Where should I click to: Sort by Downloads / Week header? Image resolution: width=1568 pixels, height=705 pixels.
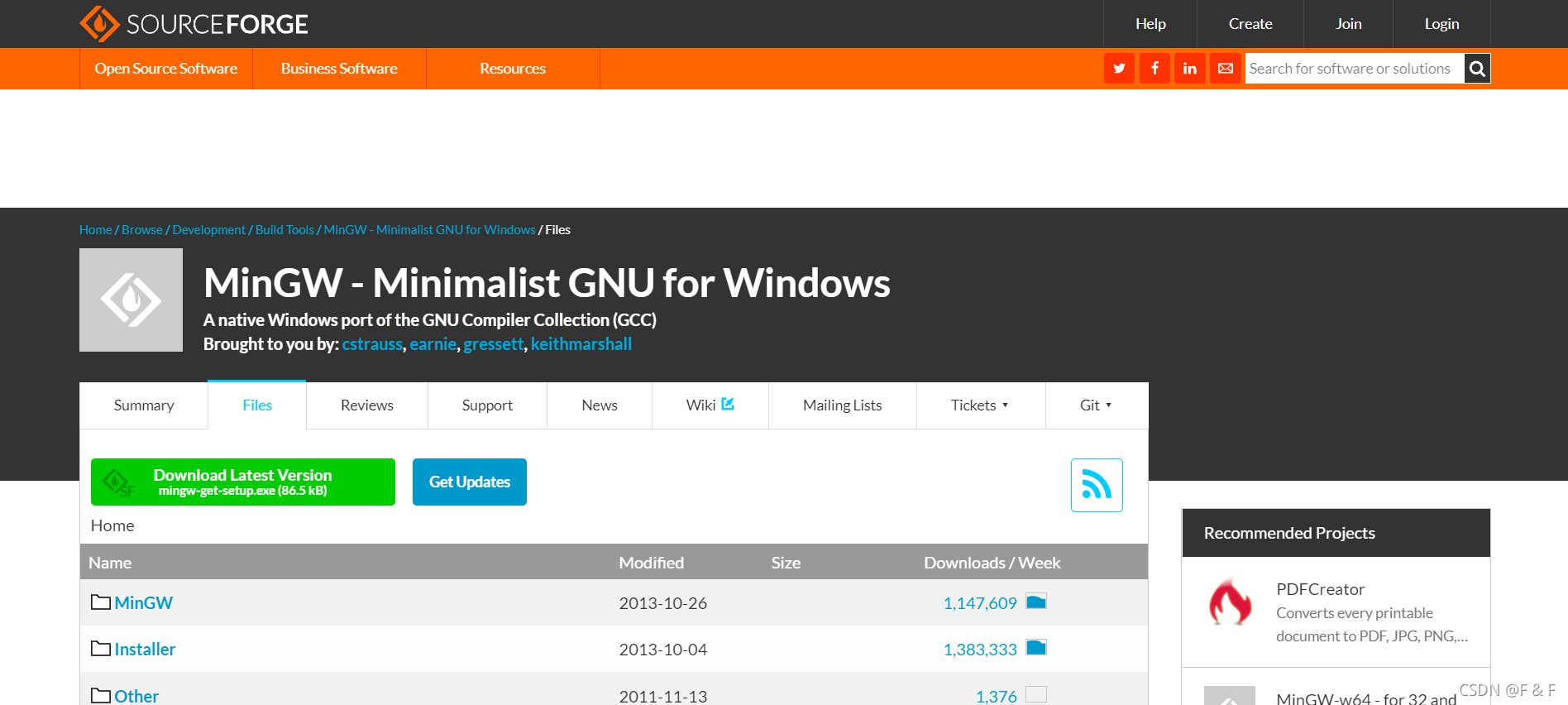pyautogui.click(x=992, y=563)
